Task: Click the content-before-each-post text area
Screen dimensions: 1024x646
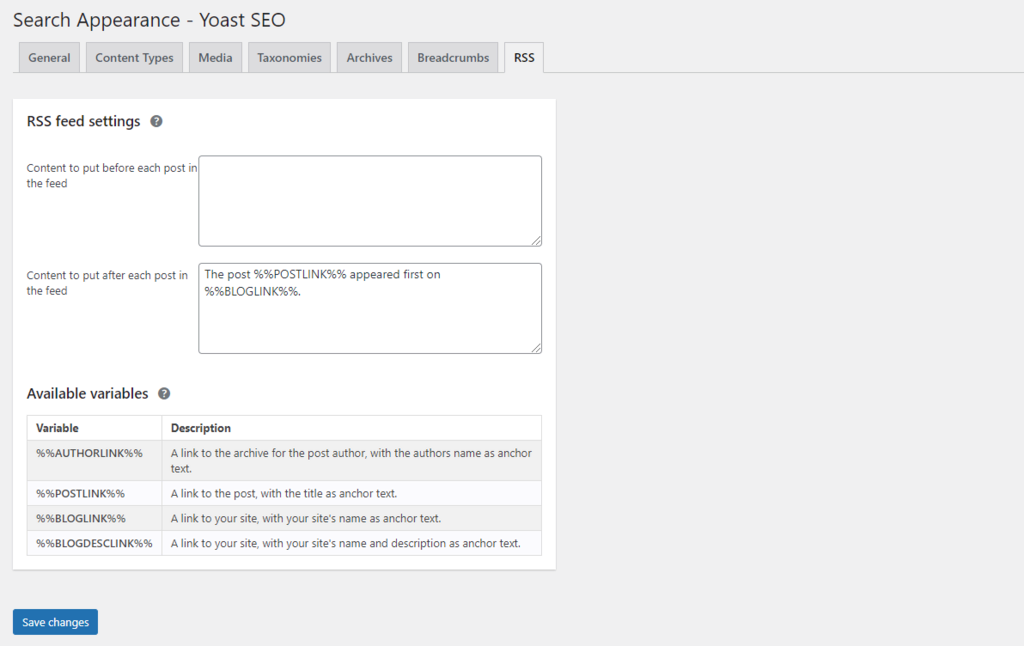Action: 370,200
